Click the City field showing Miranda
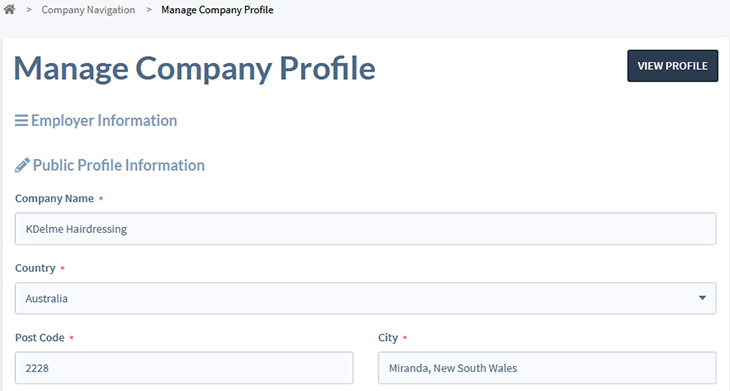The image size is (730, 391). (547, 368)
